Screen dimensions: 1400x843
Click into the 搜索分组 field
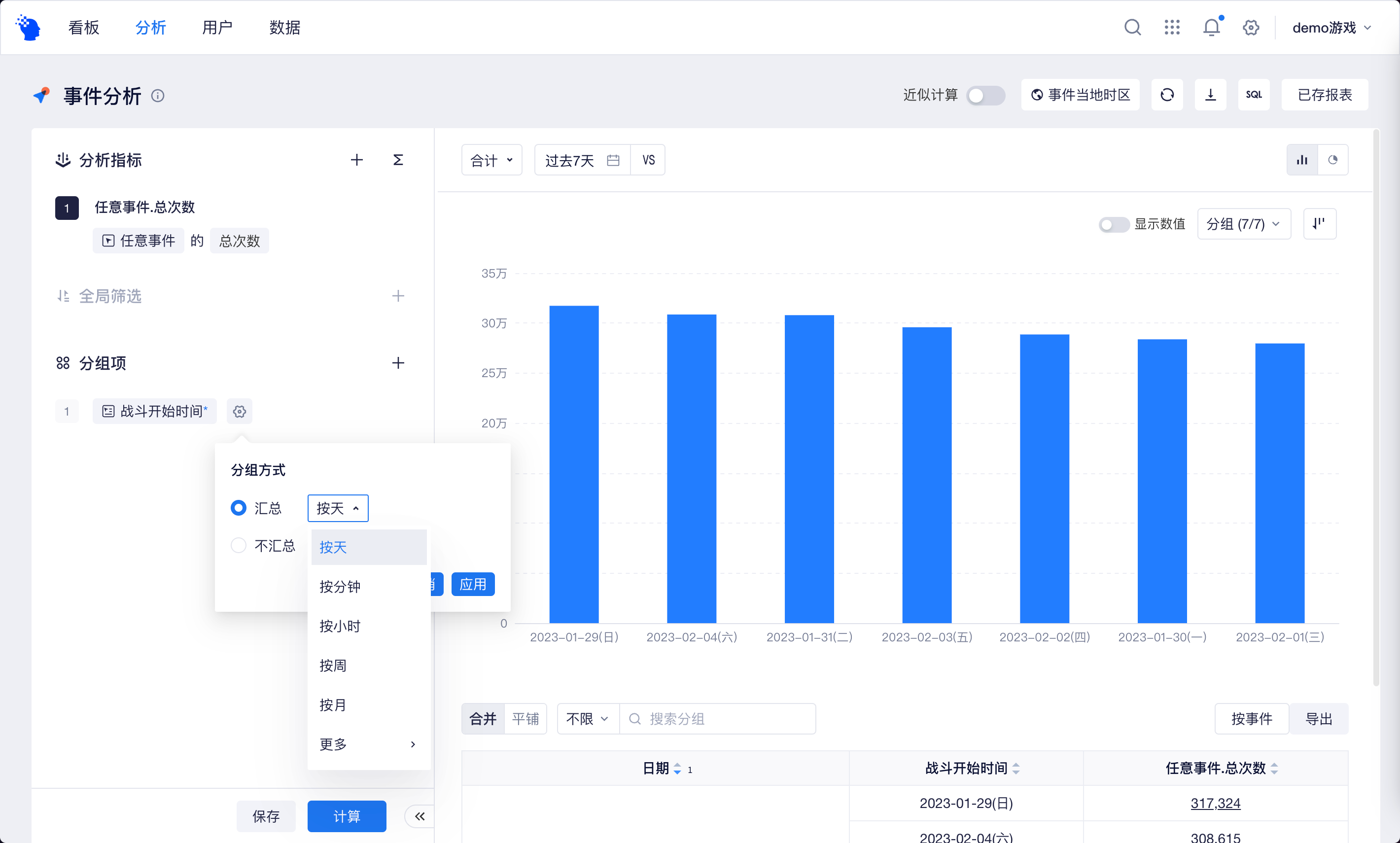[718, 719]
